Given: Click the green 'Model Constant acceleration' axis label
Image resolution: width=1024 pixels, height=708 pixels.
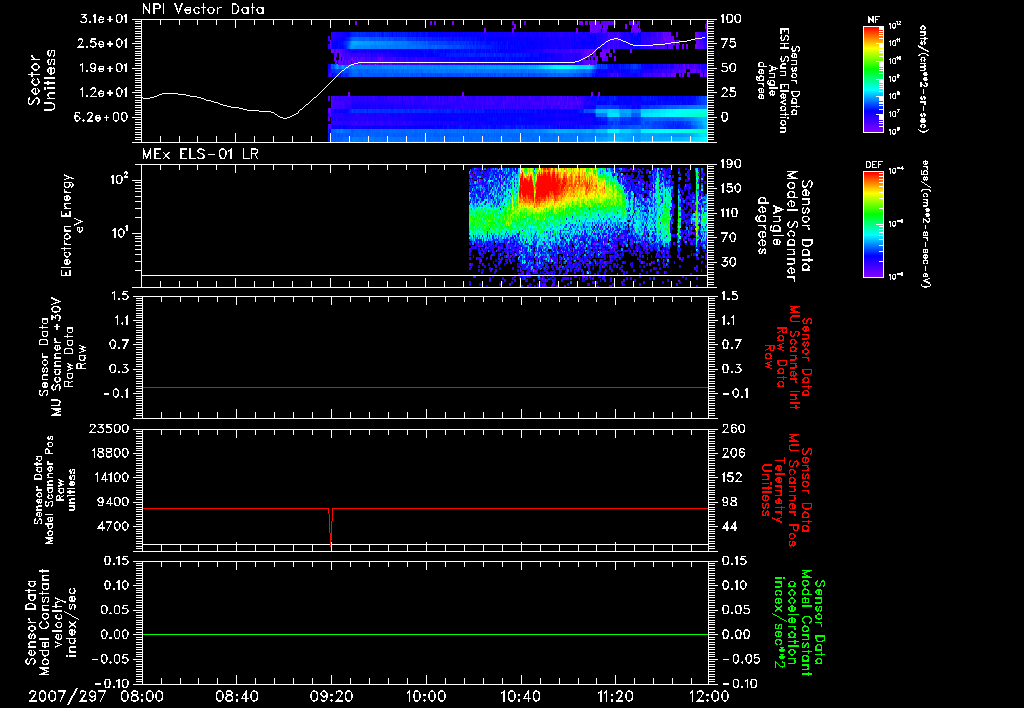Looking at the screenshot, I should coord(799,624).
